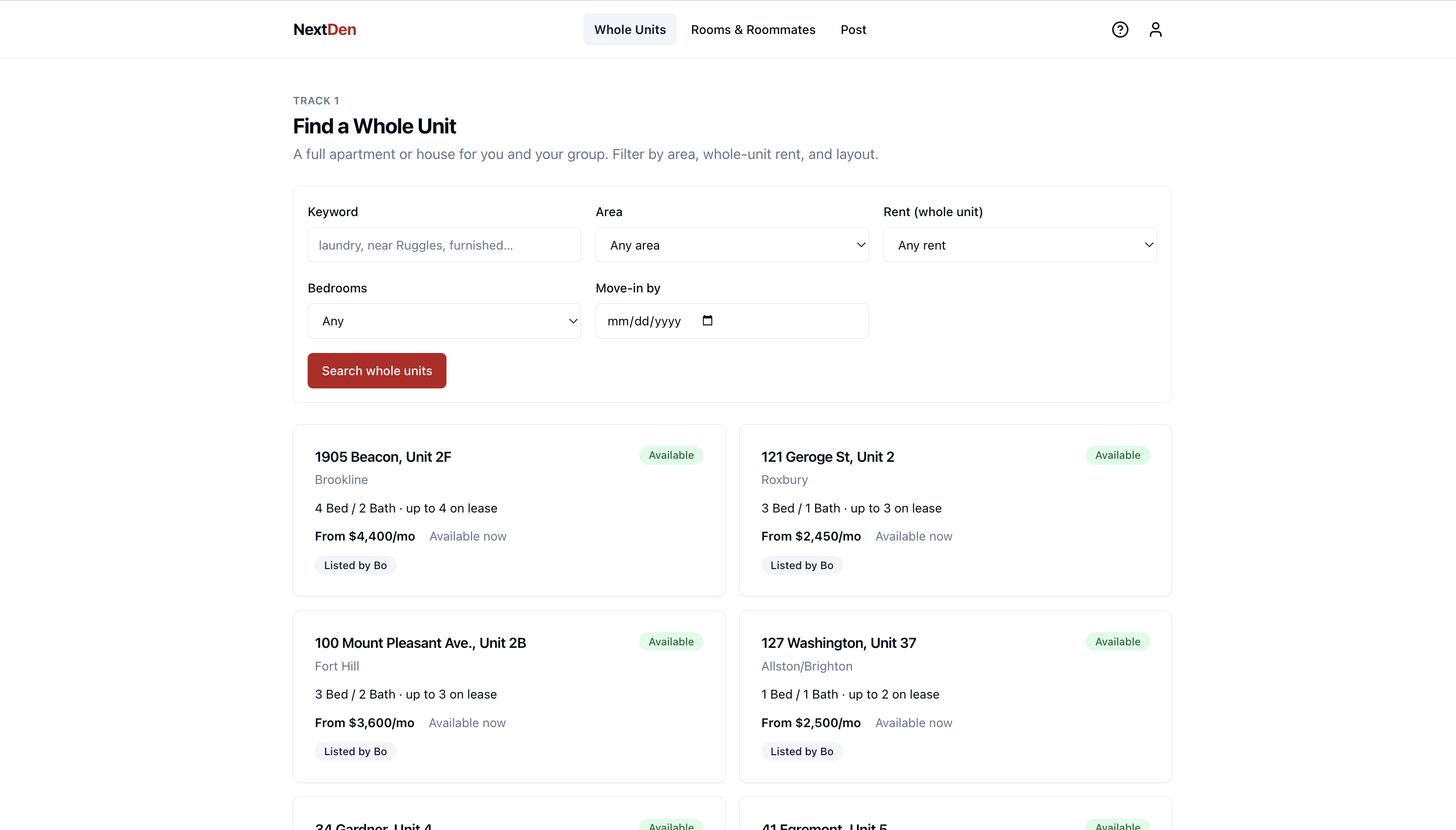Click Listed by Bo on 121 Geroge St card
1456x830 pixels.
pyautogui.click(x=801, y=566)
